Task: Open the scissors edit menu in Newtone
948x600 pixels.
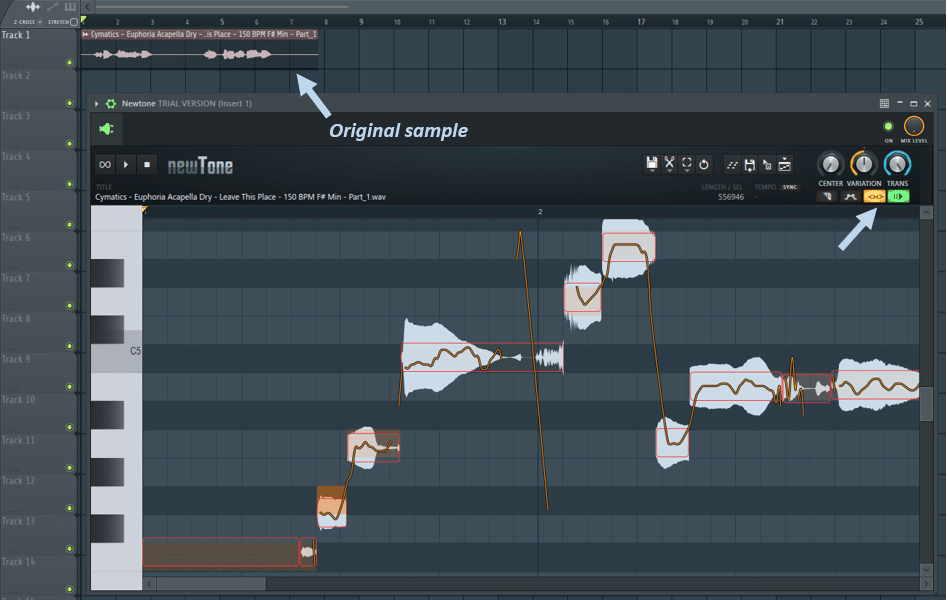Action: pyautogui.click(x=669, y=164)
